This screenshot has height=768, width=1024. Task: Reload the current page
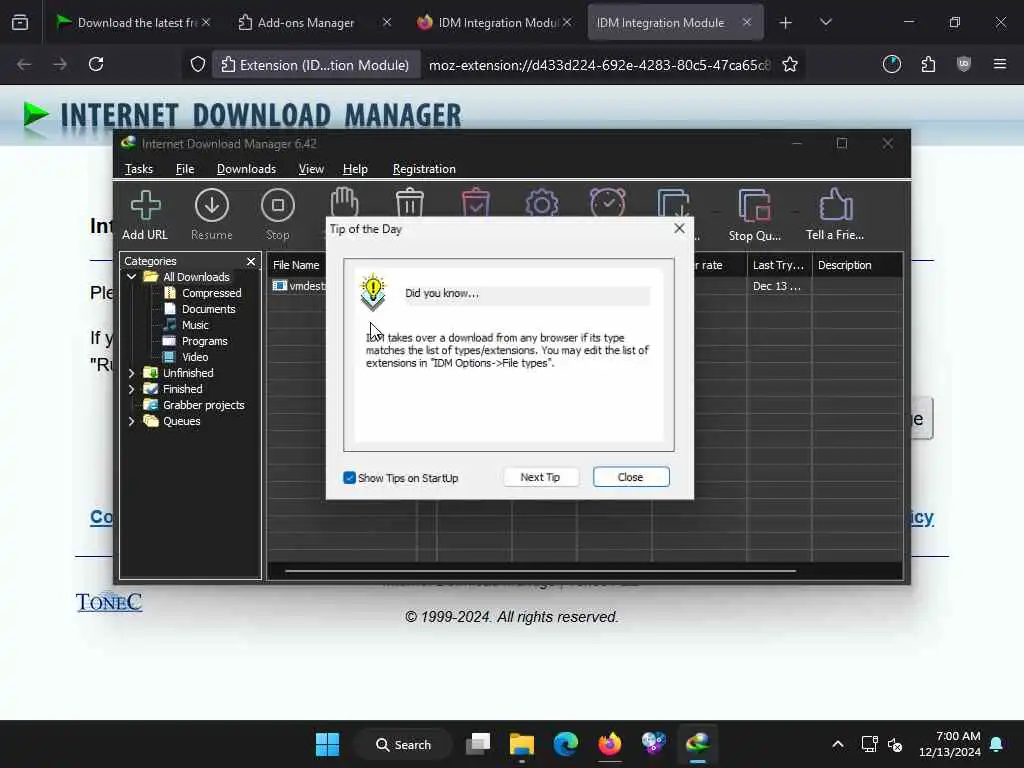point(96,64)
